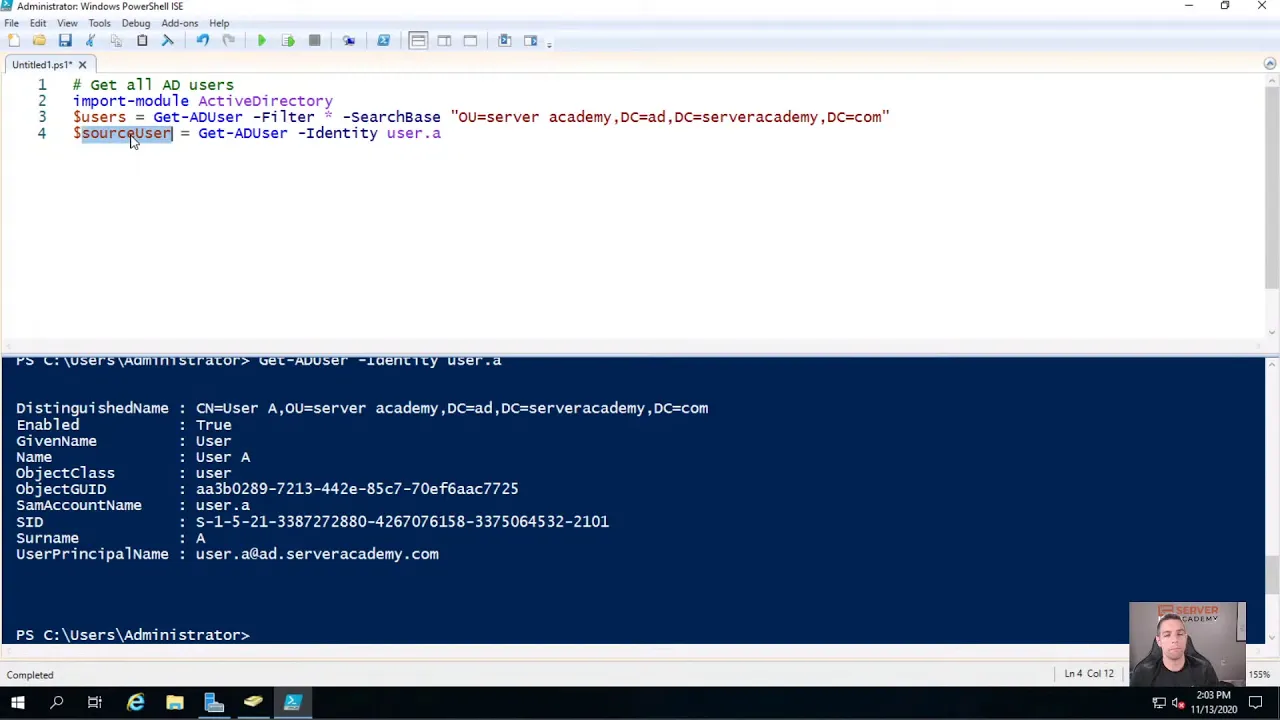Select the Untitled1.ps1 script tab

[x=41, y=65]
